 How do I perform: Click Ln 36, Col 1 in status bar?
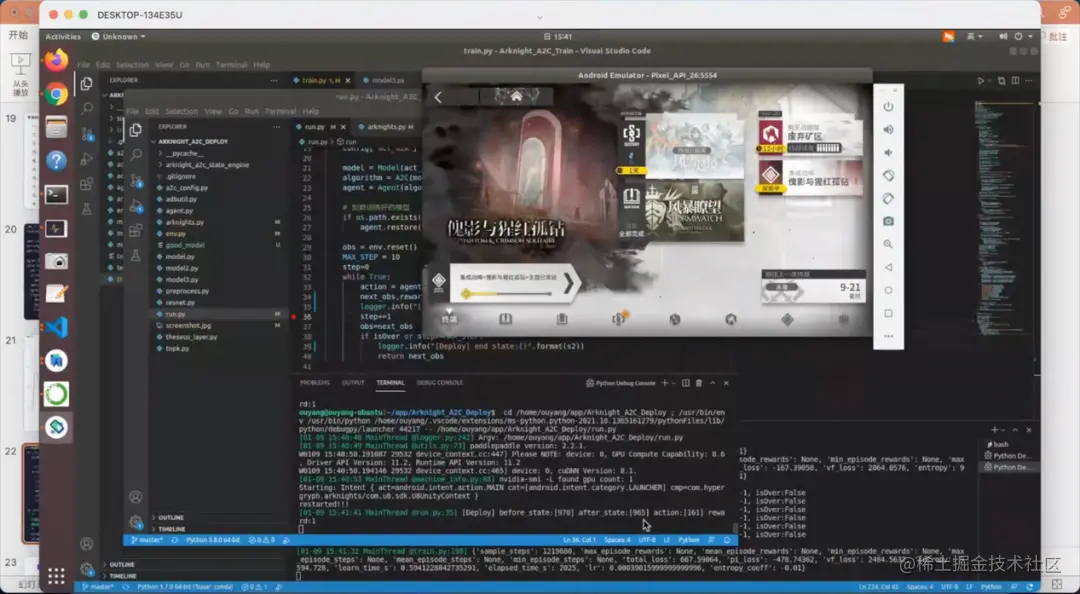(x=579, y=540)
